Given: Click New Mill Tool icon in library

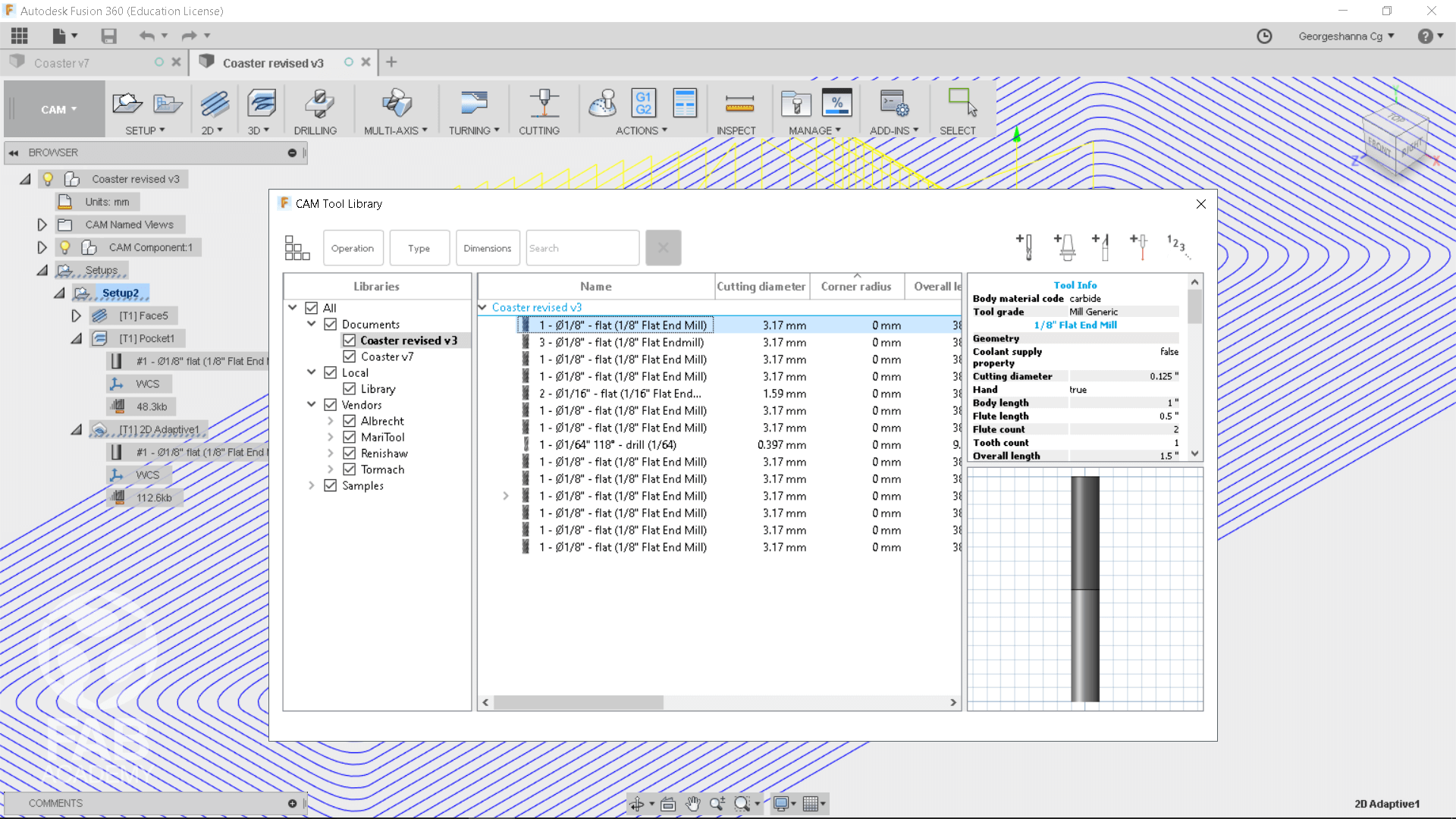Looking at the screenshot, I should tap(1025, 247).
